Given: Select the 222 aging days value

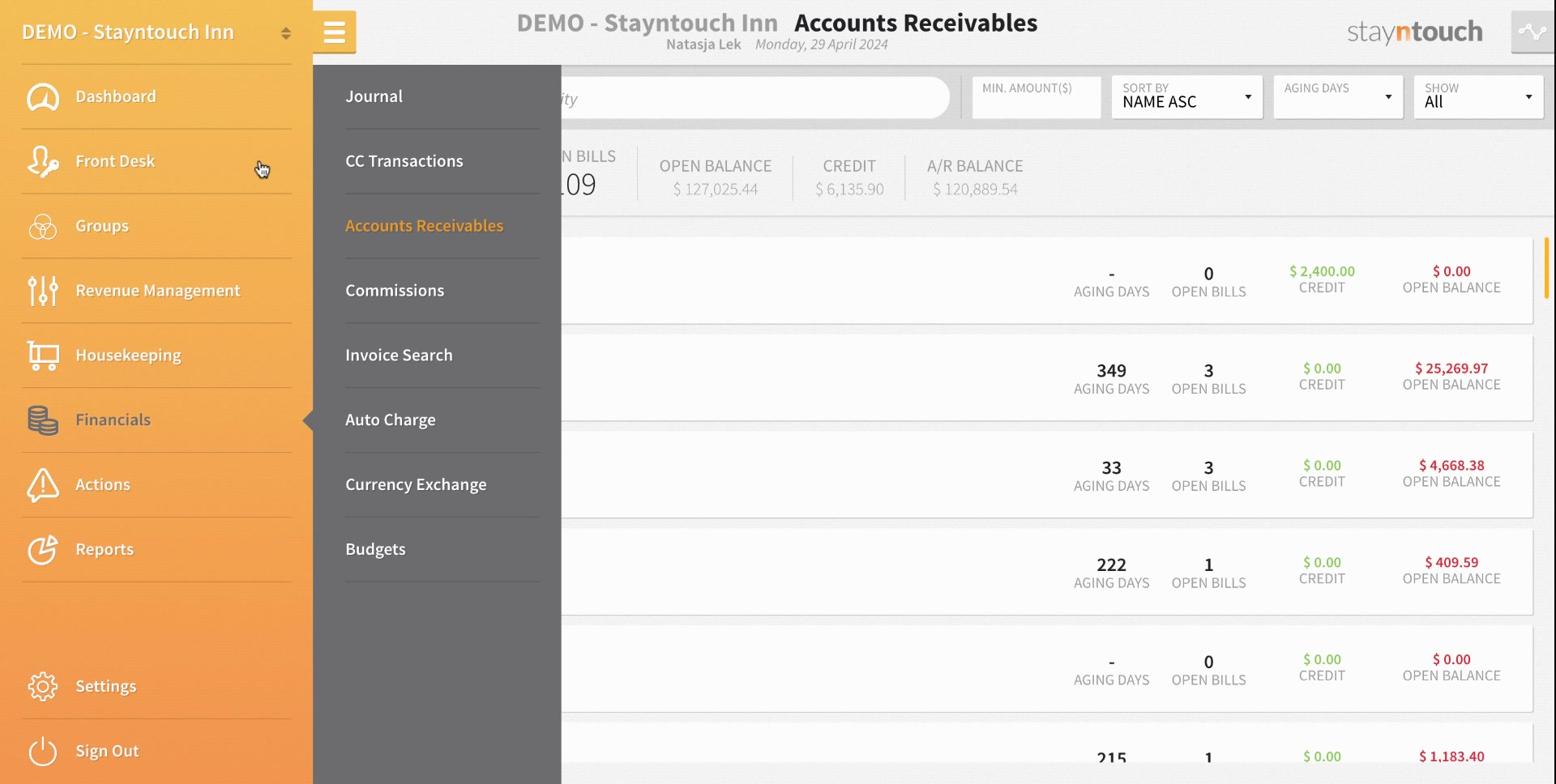Looking at the screenshot, I should click(x=1111, y=565).
